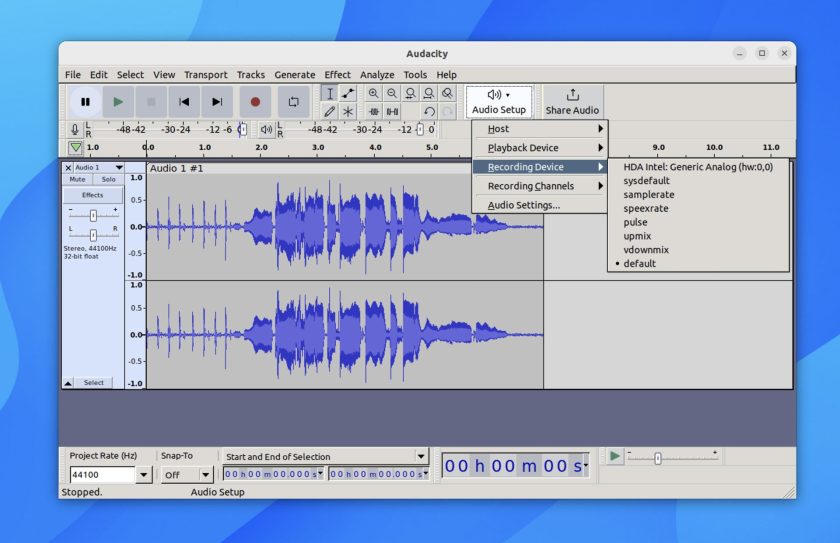Choose speexrate recording device
This screenshot has height=543, width=840.
tap(698, 208)
